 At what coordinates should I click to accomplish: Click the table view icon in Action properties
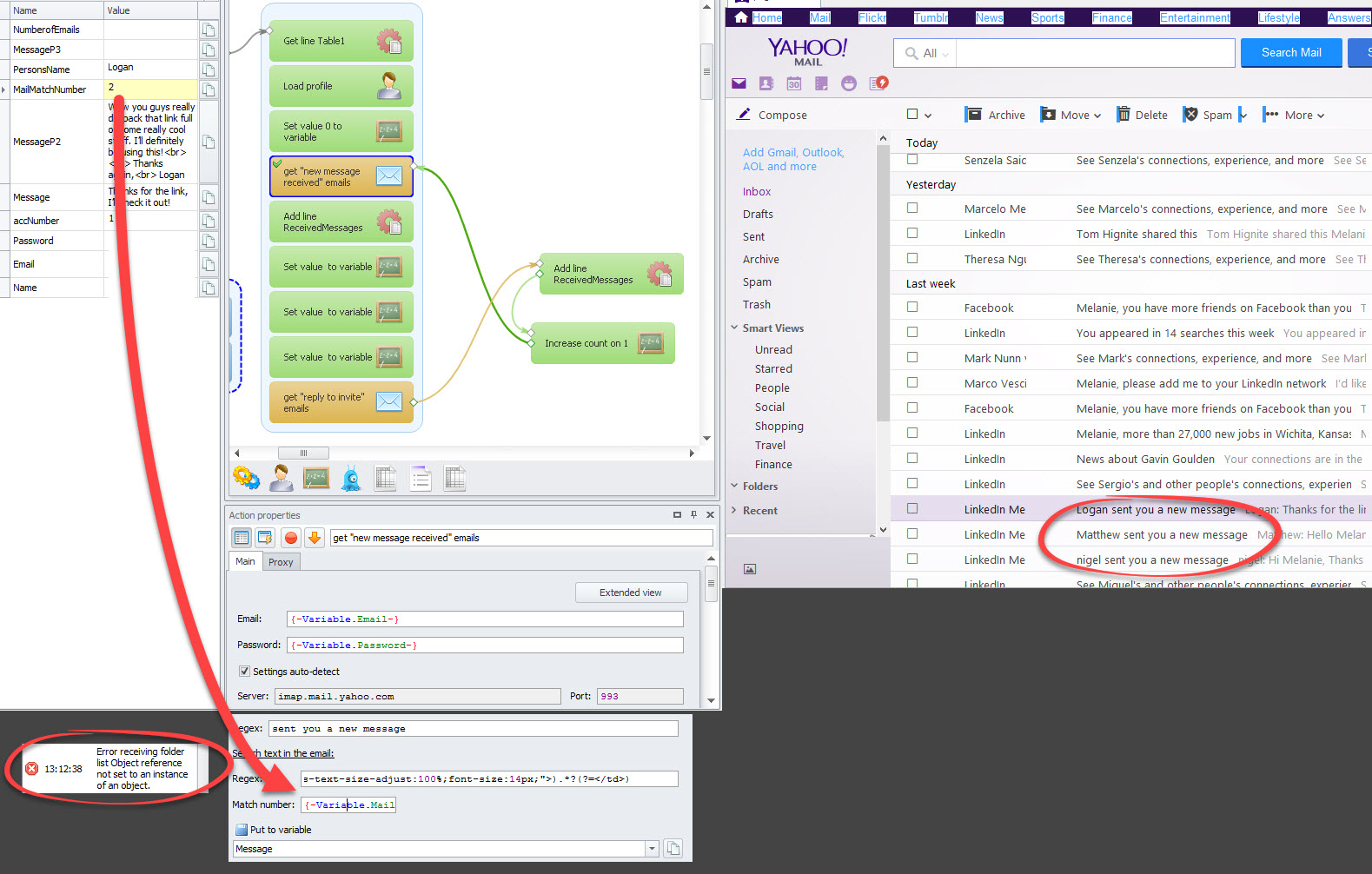[242, 538]
